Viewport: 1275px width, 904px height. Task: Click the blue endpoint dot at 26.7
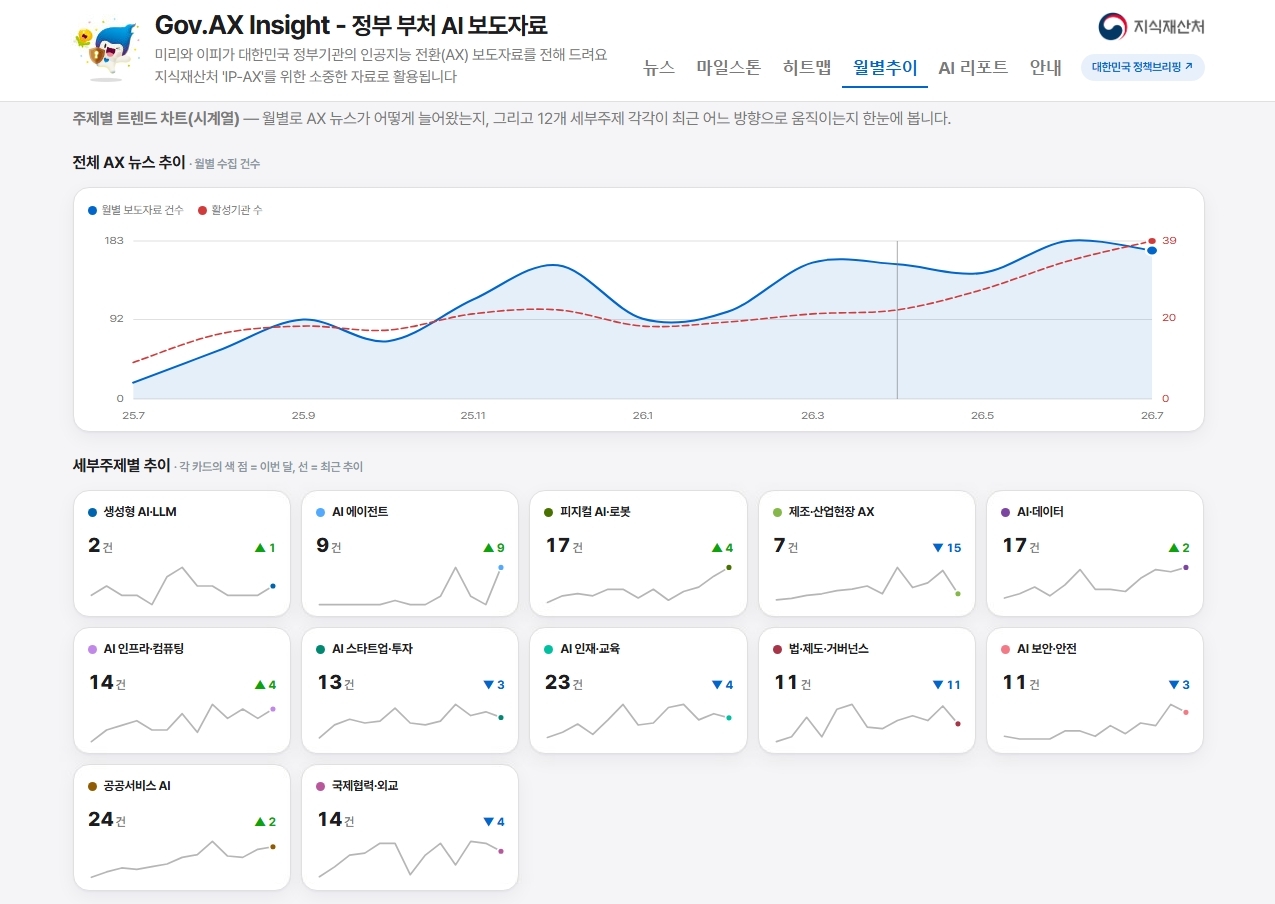pyautogui.click(x=1152, y=250)
